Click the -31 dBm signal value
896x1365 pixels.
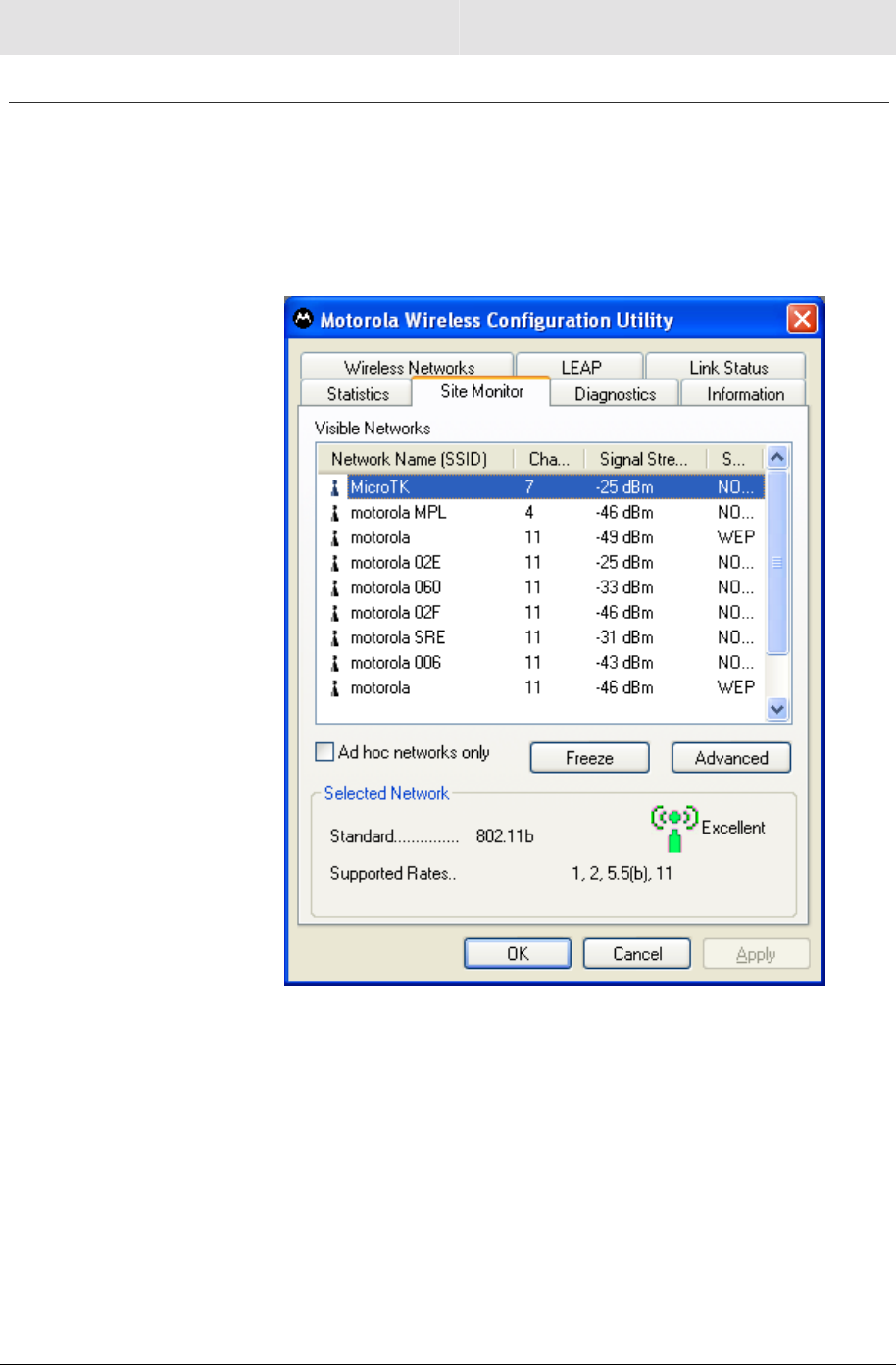[624, 638]
